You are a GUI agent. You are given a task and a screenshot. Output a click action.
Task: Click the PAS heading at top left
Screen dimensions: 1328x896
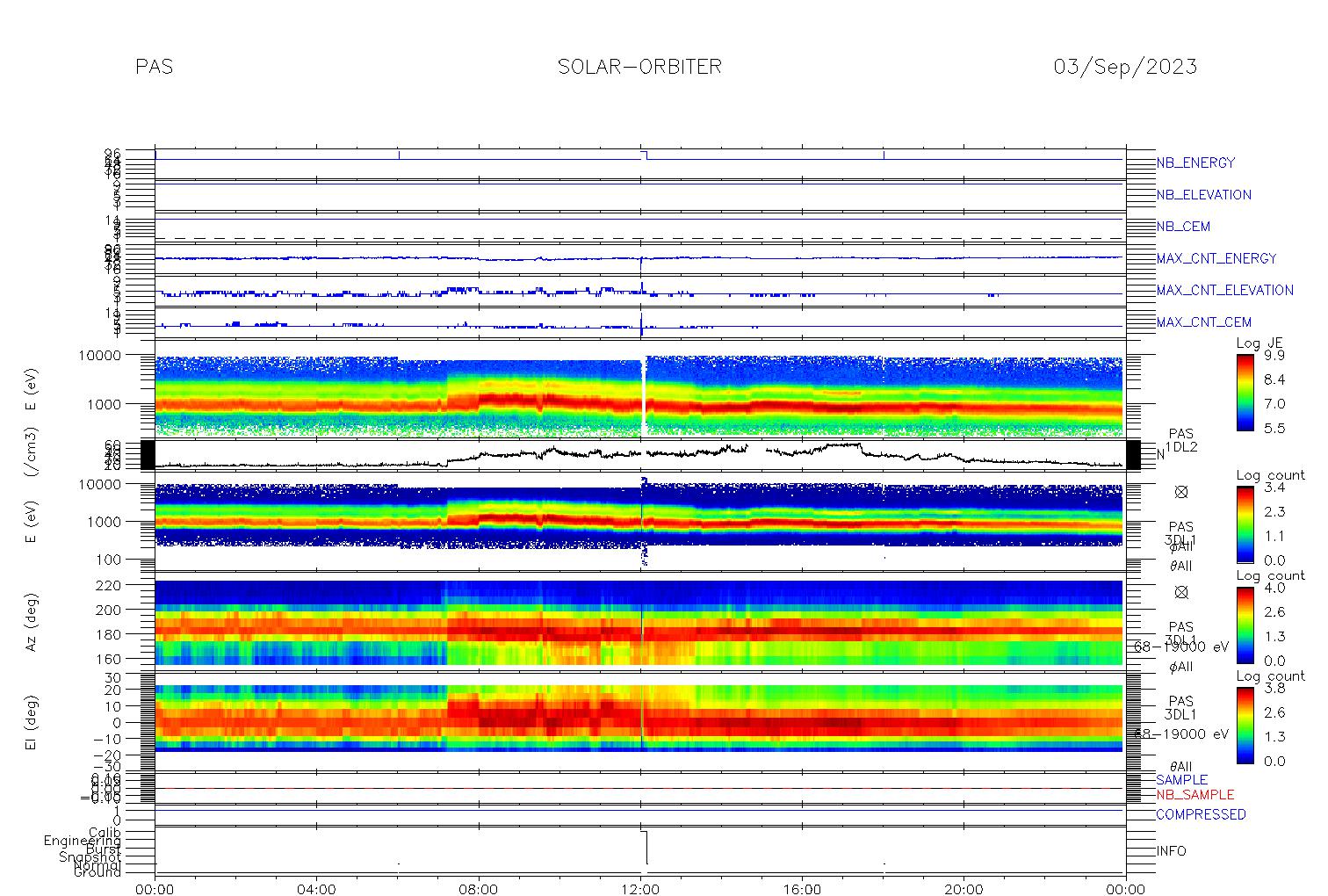tap(155, 67)
